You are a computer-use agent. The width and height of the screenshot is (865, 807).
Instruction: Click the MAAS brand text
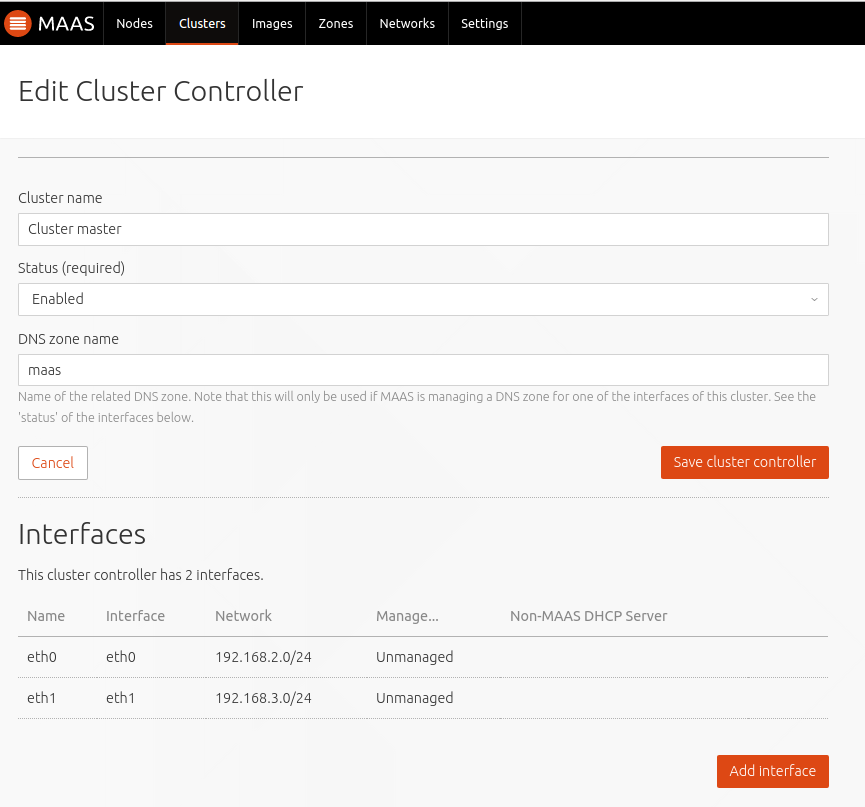pyautogui.click(x=66, y=24)
